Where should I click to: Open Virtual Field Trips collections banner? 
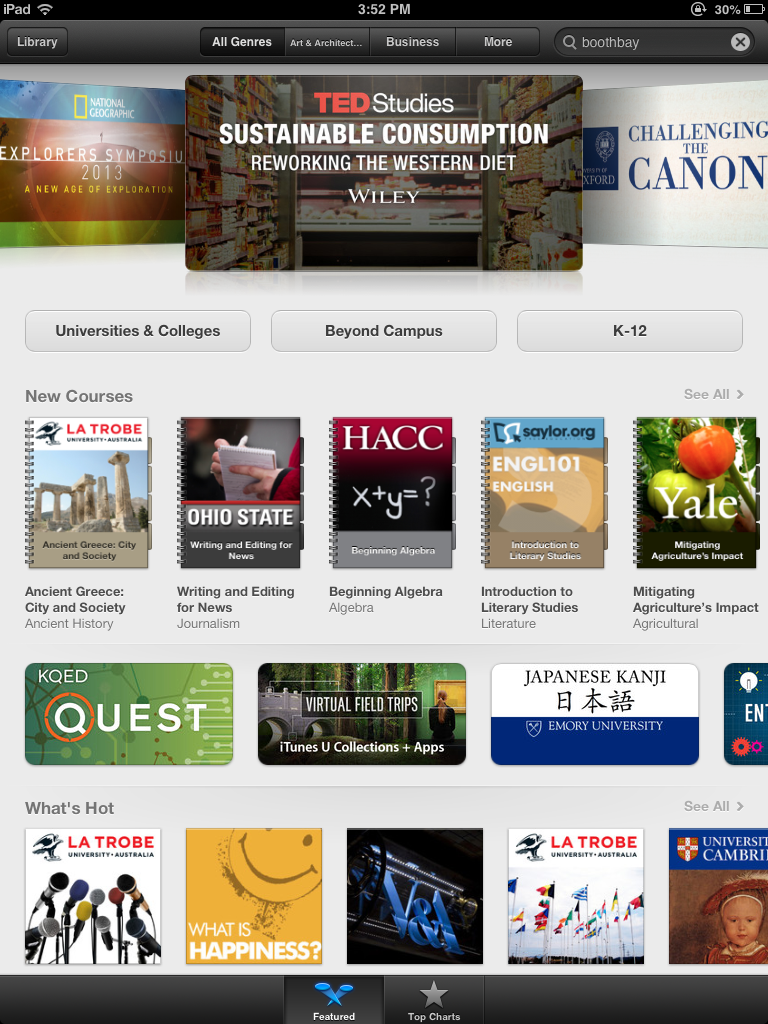(362, 714)
